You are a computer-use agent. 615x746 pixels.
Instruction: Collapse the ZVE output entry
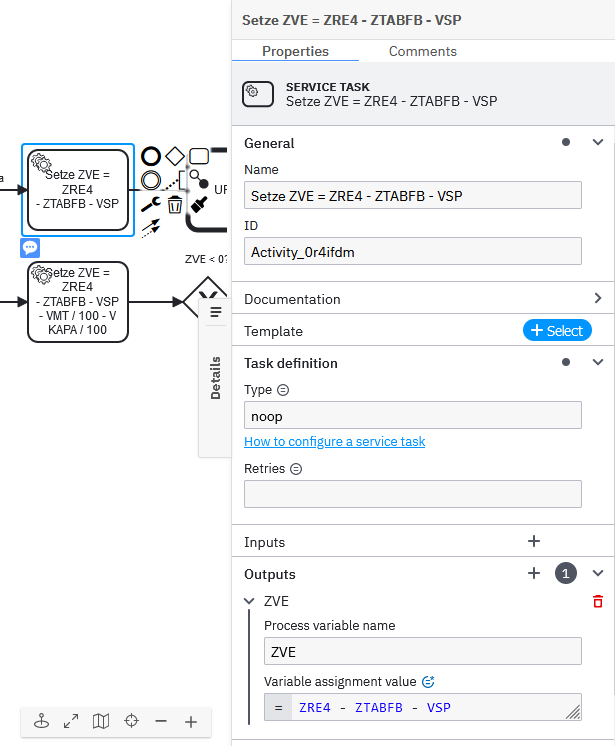point(249,601)
